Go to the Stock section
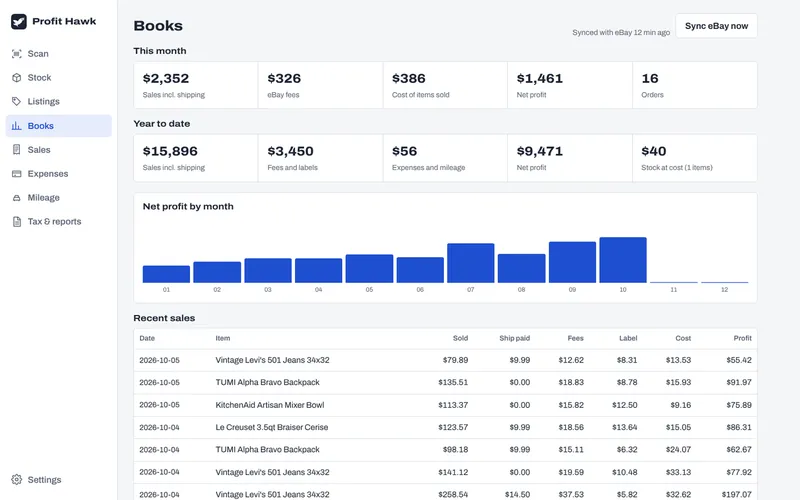Image resolution: width=800 pixels, height=500 pixels. [59, 78]
